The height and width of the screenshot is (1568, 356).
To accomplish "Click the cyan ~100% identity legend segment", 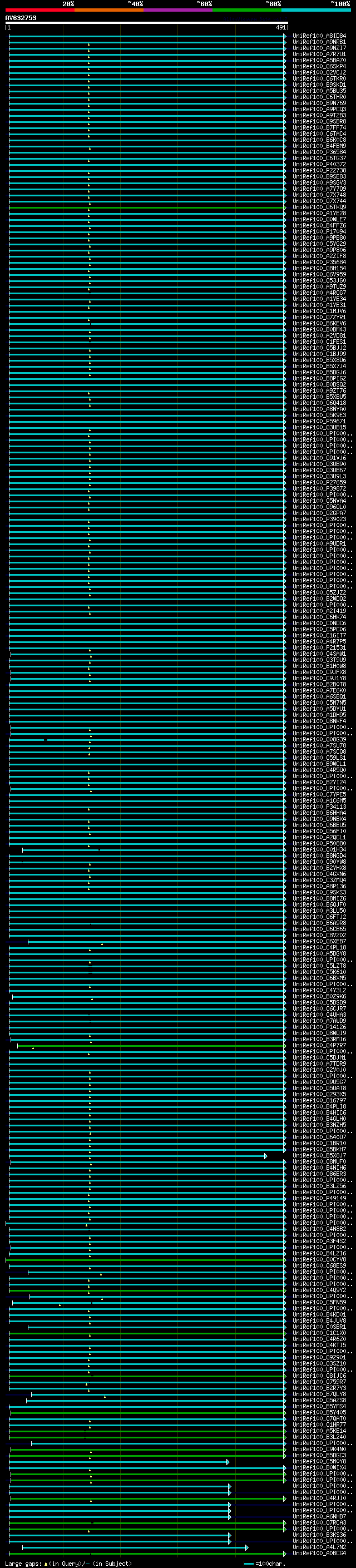I will click(x=316, y=10).
